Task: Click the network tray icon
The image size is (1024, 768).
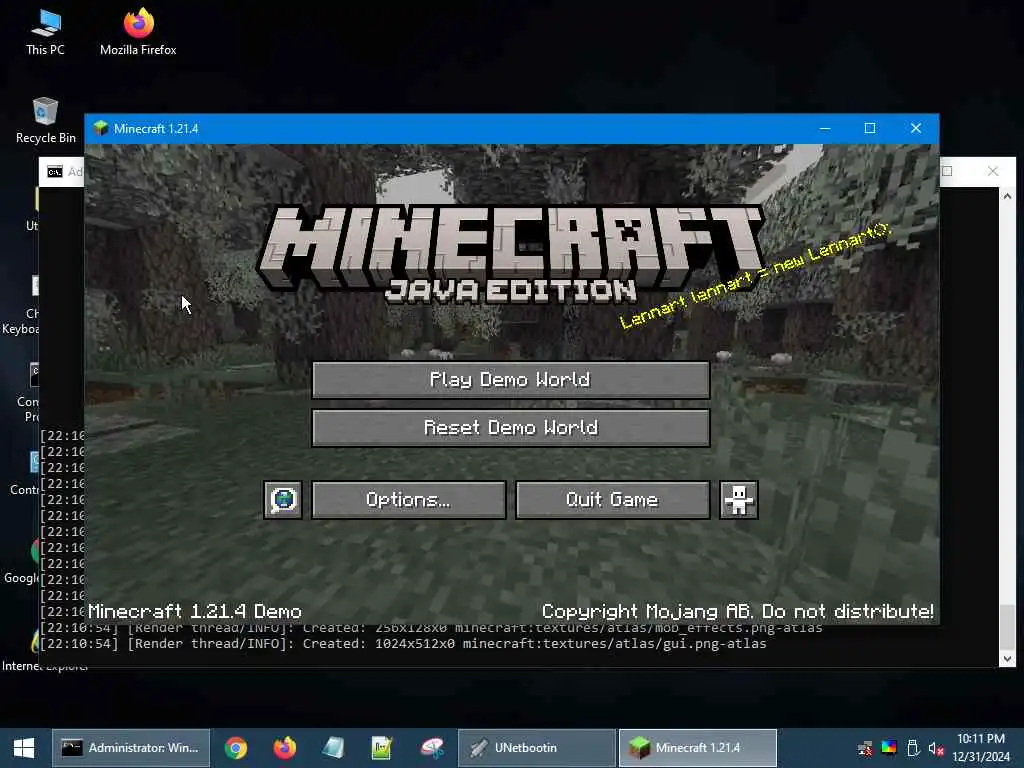Action: click(865, 748)
